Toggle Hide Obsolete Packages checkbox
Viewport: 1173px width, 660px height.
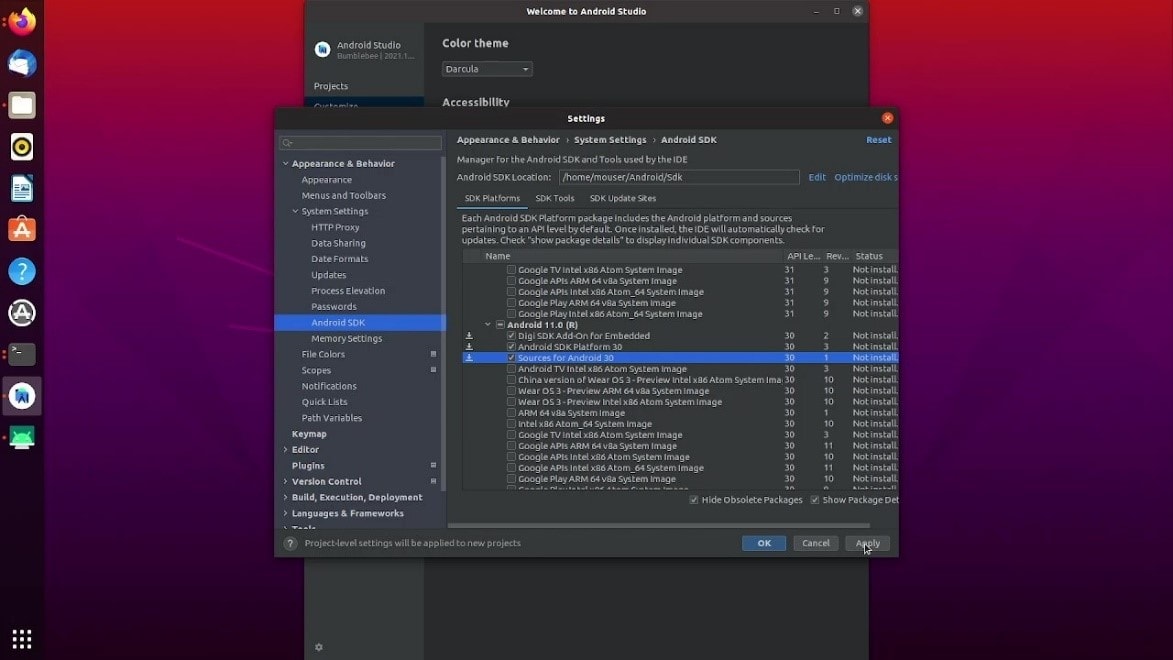(694, 500)
